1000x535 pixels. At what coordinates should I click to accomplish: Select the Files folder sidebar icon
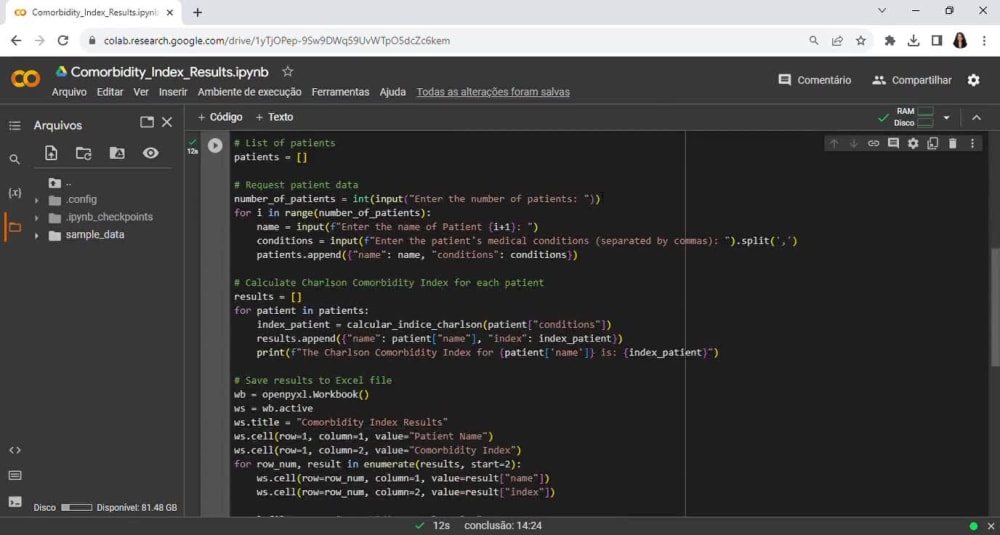[15, 227]
